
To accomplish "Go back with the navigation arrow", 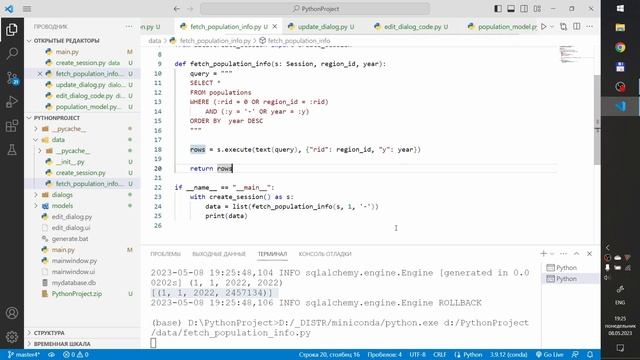I will tap(177, 9).
